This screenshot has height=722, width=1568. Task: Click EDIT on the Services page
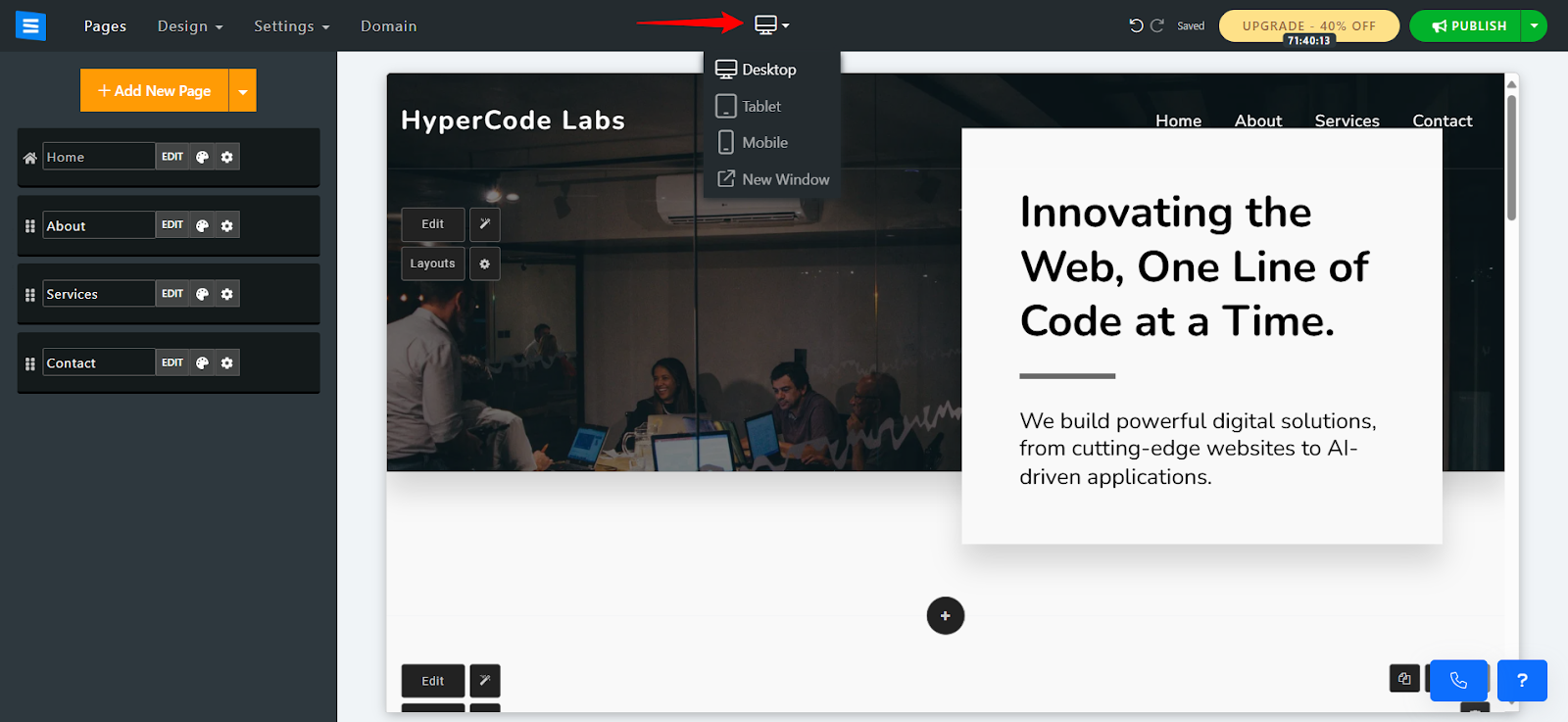[x=172, y=294]
